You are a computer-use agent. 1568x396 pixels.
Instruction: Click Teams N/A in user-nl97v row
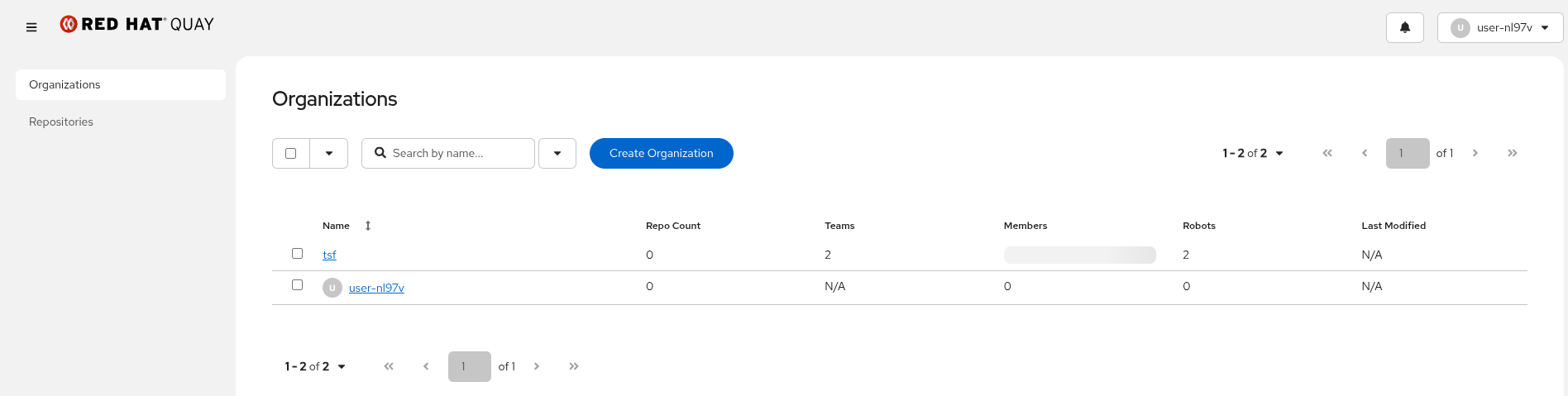tap(835, 286)
